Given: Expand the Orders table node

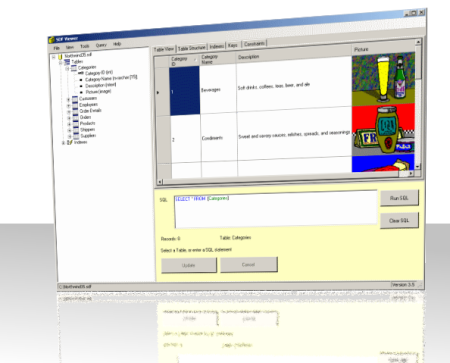Looking at the screenshot, I should click(x=69, y=118).
